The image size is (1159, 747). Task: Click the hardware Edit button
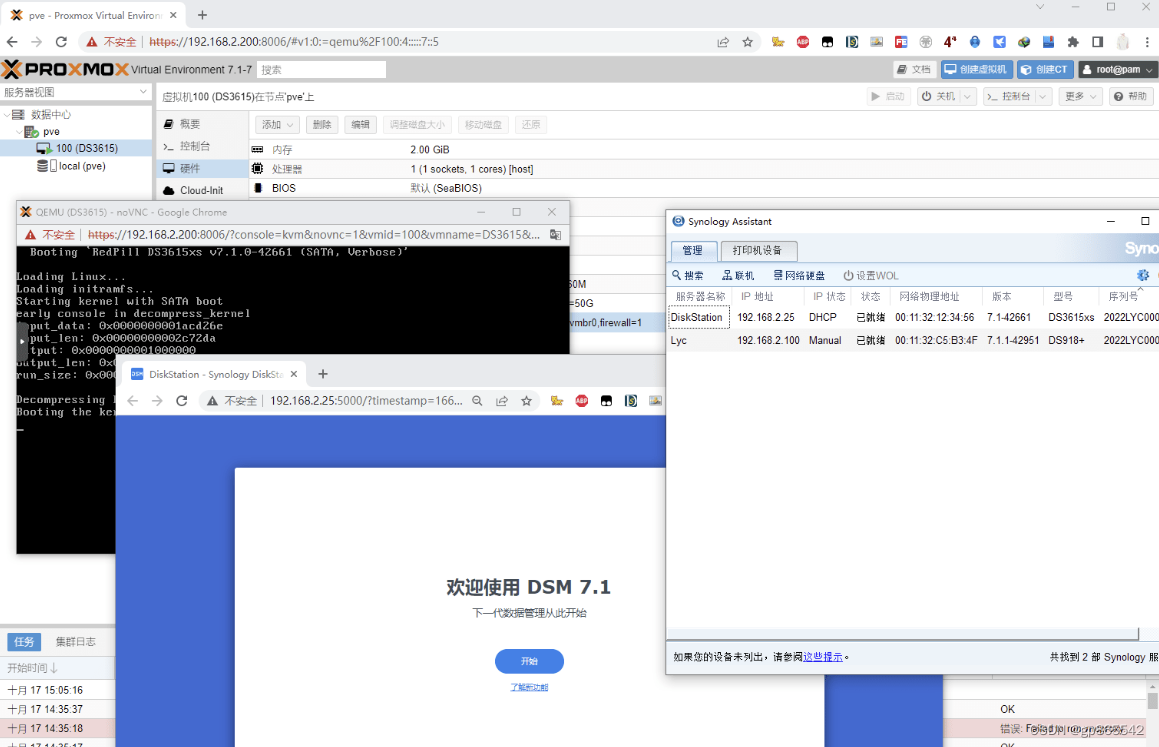pyautogui.click(x=361, y=124)
